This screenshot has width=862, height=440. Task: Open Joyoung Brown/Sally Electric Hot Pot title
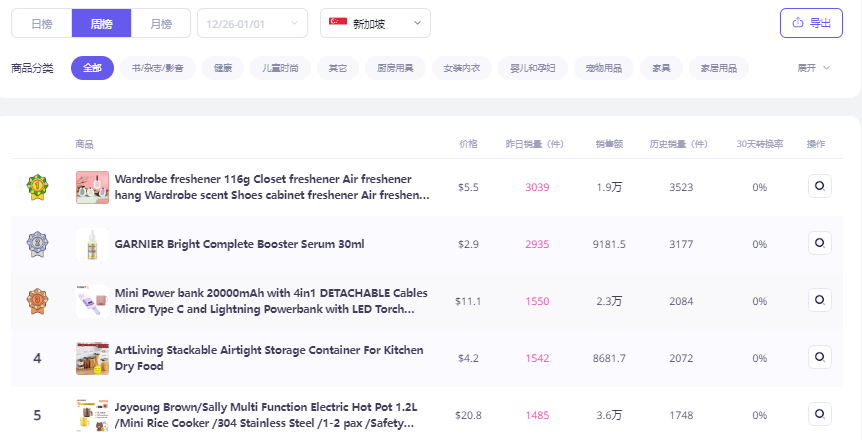(x=266, y=415)
